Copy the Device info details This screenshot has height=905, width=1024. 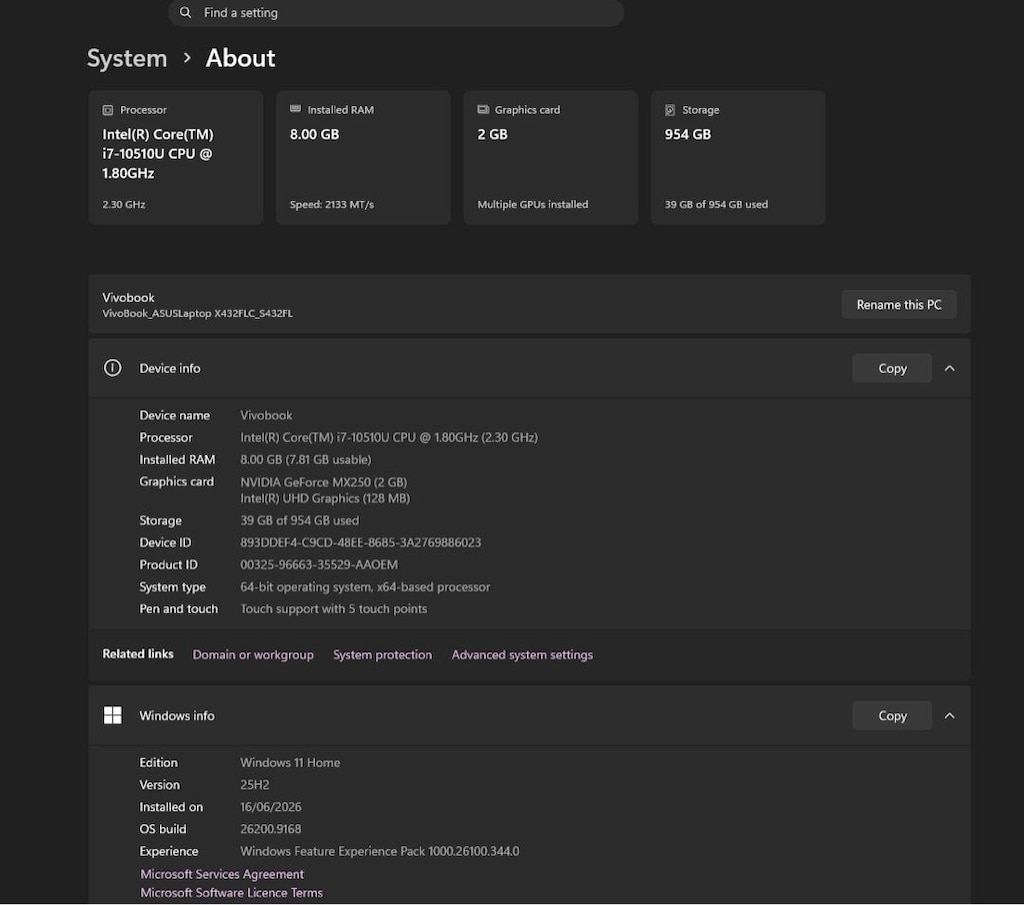pos(892,369)
